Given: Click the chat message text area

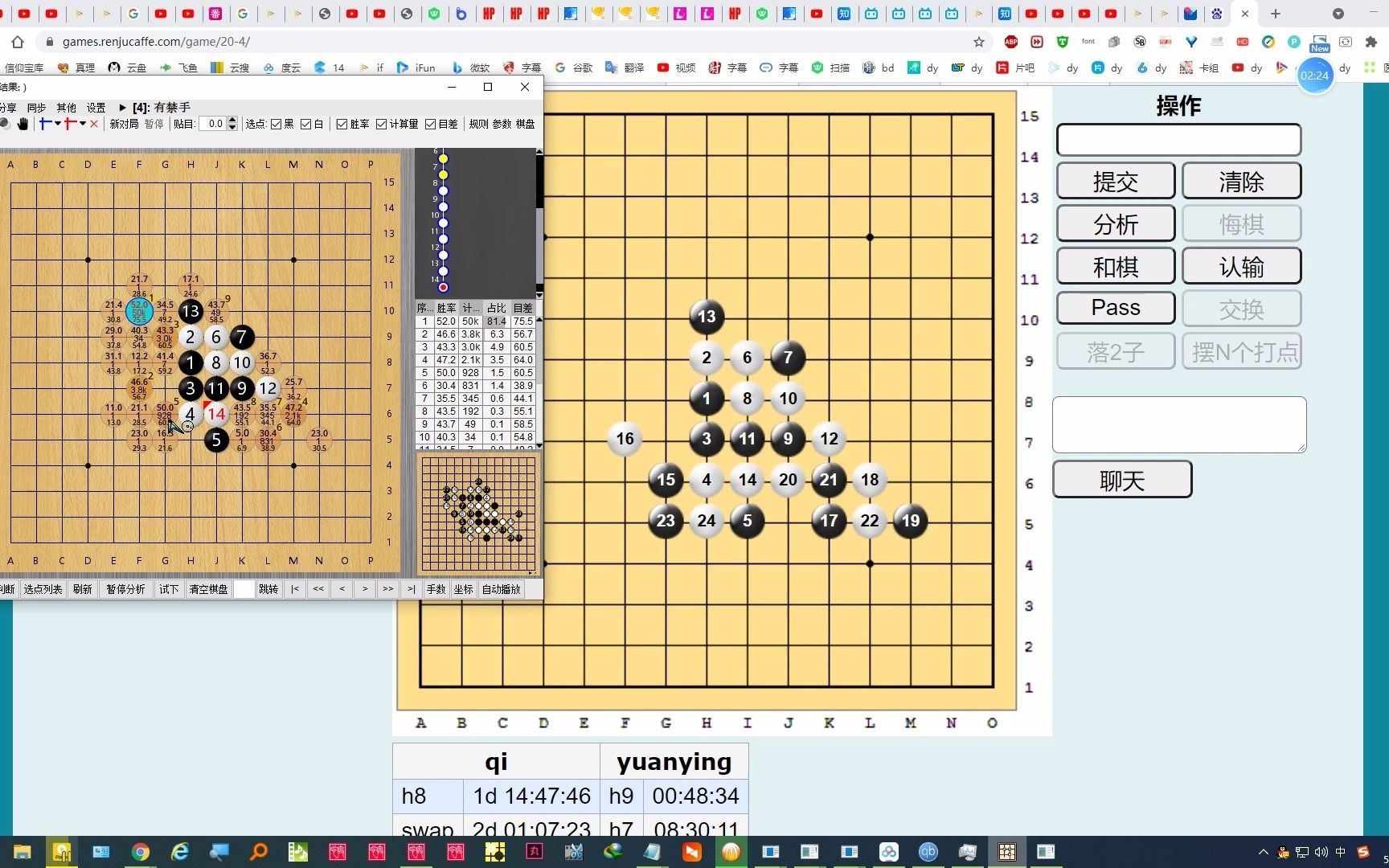Looking at the screenshot, I should click(1179, 424).
